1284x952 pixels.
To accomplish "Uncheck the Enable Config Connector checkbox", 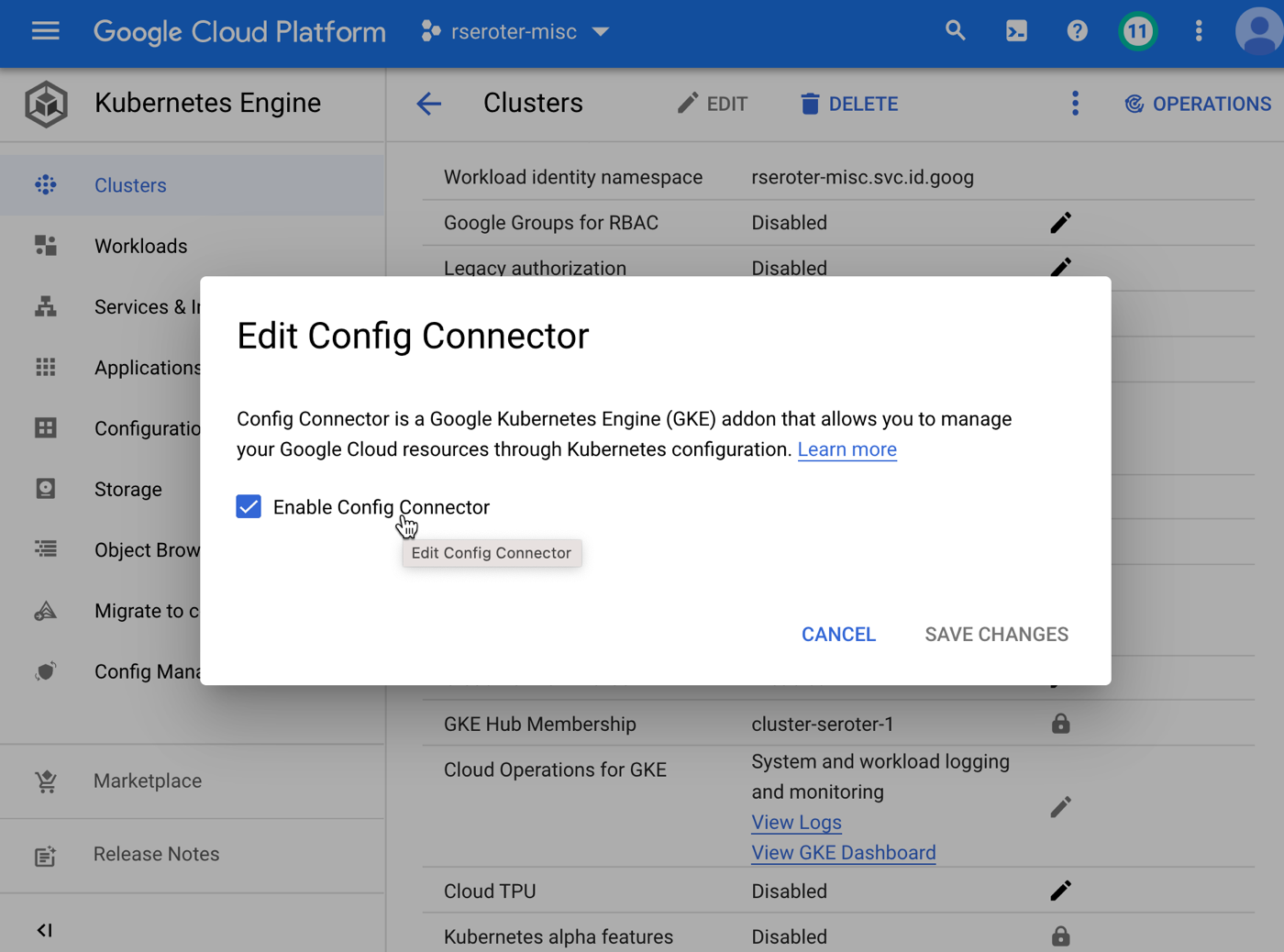I will coord(249,507).
